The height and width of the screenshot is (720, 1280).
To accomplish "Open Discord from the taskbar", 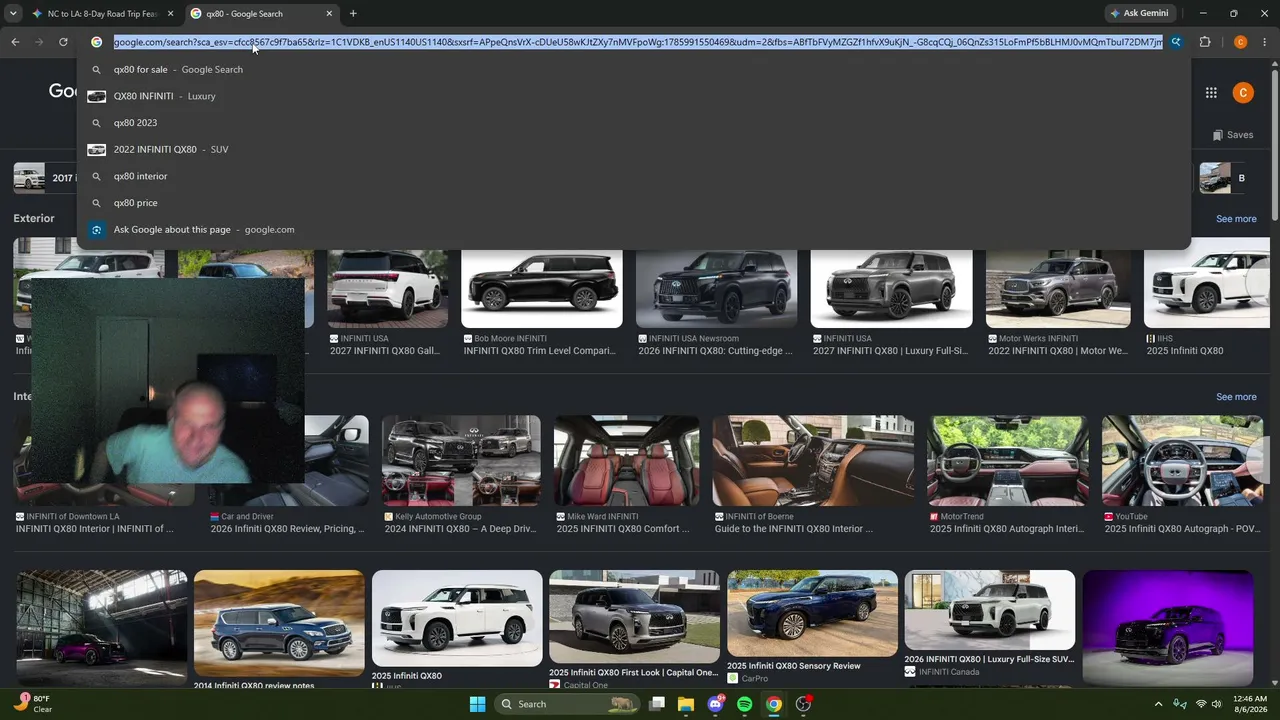I will [x=715, y=704].
